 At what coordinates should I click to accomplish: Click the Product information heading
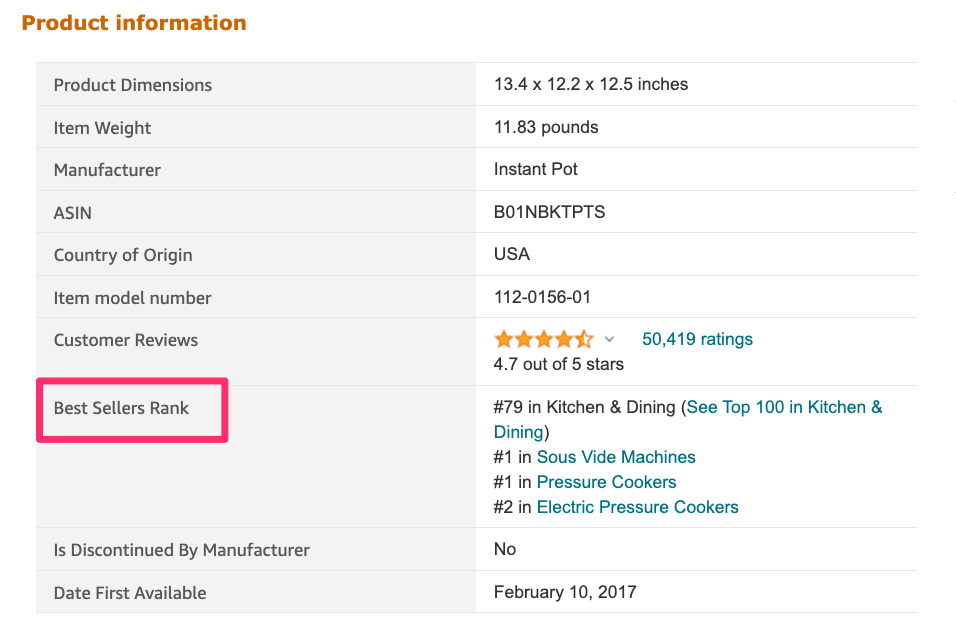click(x=134, y=23)
